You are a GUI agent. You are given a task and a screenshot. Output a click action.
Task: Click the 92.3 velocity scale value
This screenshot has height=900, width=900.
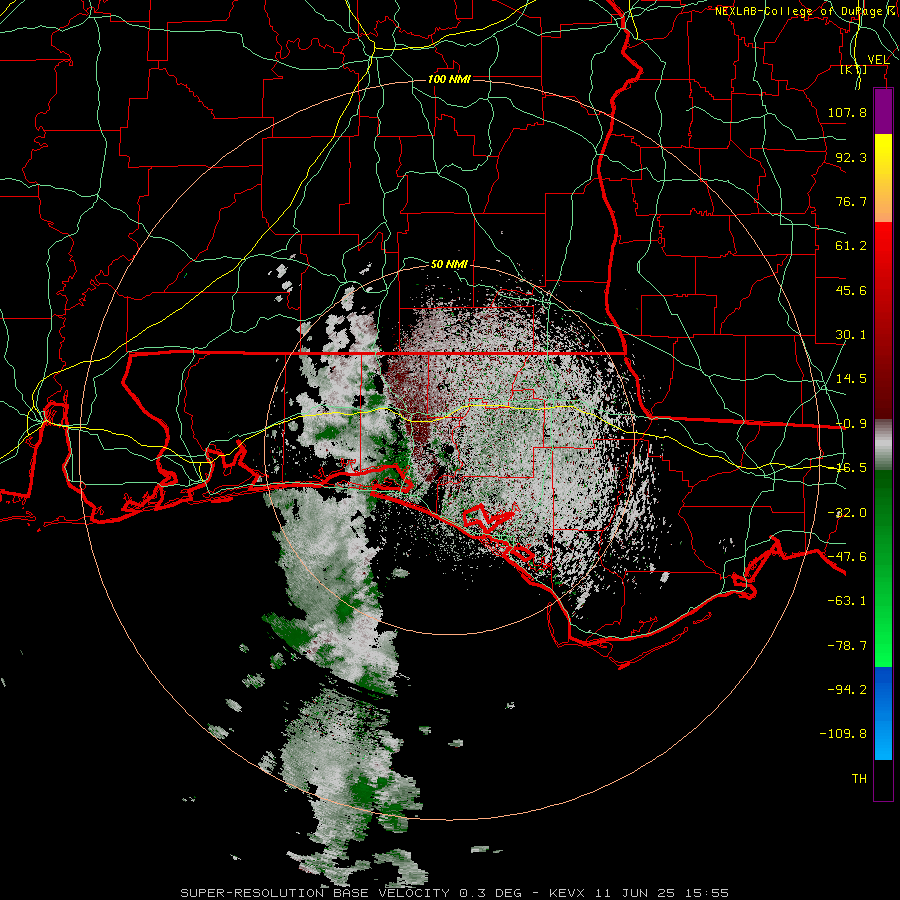pyautogui.click(x=851, y=157)
